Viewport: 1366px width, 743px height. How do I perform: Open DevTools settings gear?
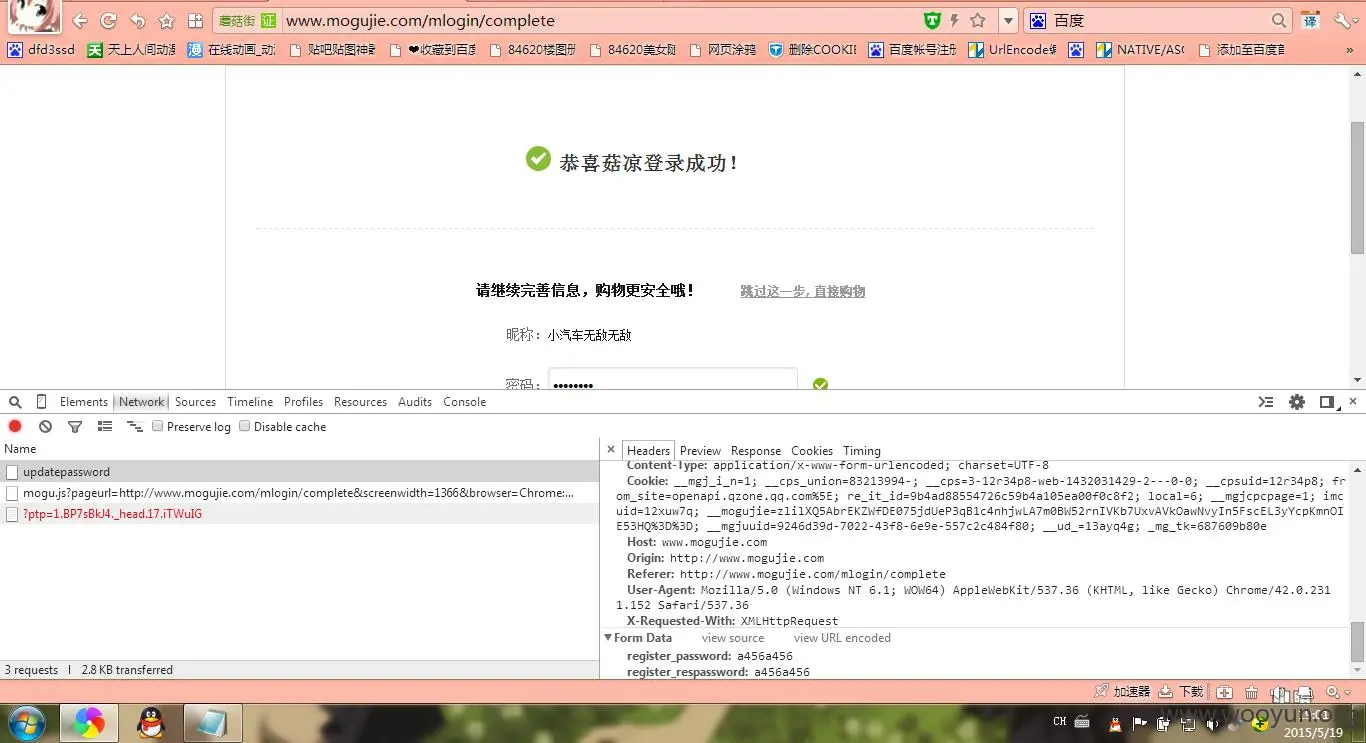[1297, 402]
